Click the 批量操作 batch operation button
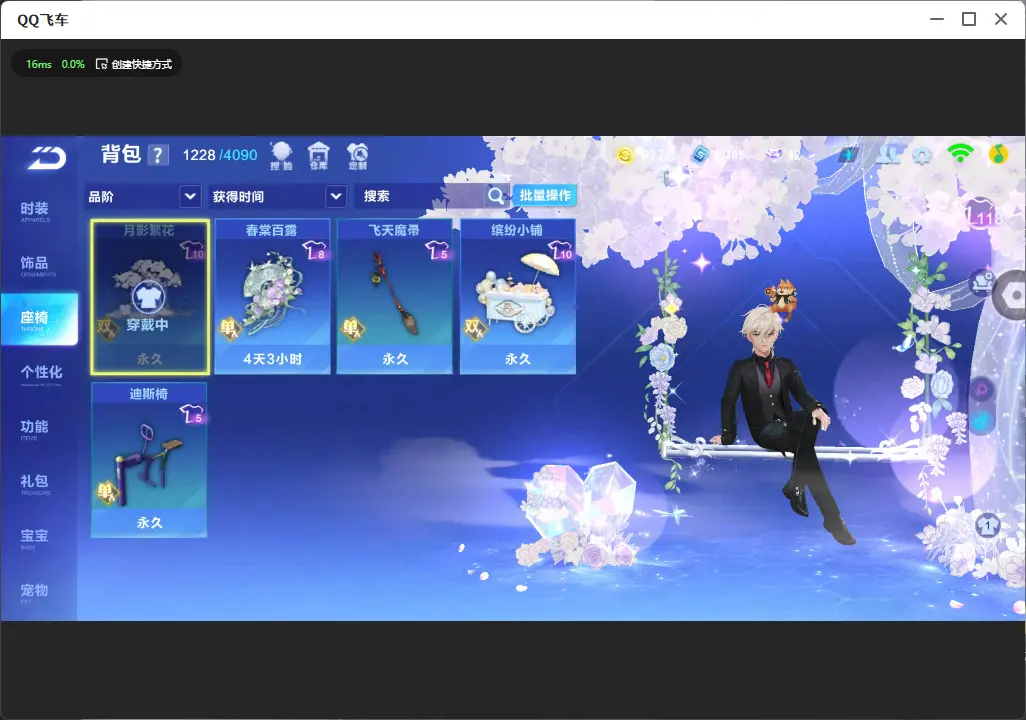1026x720 pixels. pyautogui.click(x=545, y=195)
